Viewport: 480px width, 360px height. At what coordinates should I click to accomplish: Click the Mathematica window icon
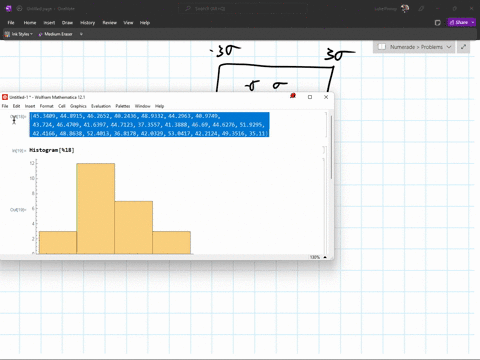[5, 97]
